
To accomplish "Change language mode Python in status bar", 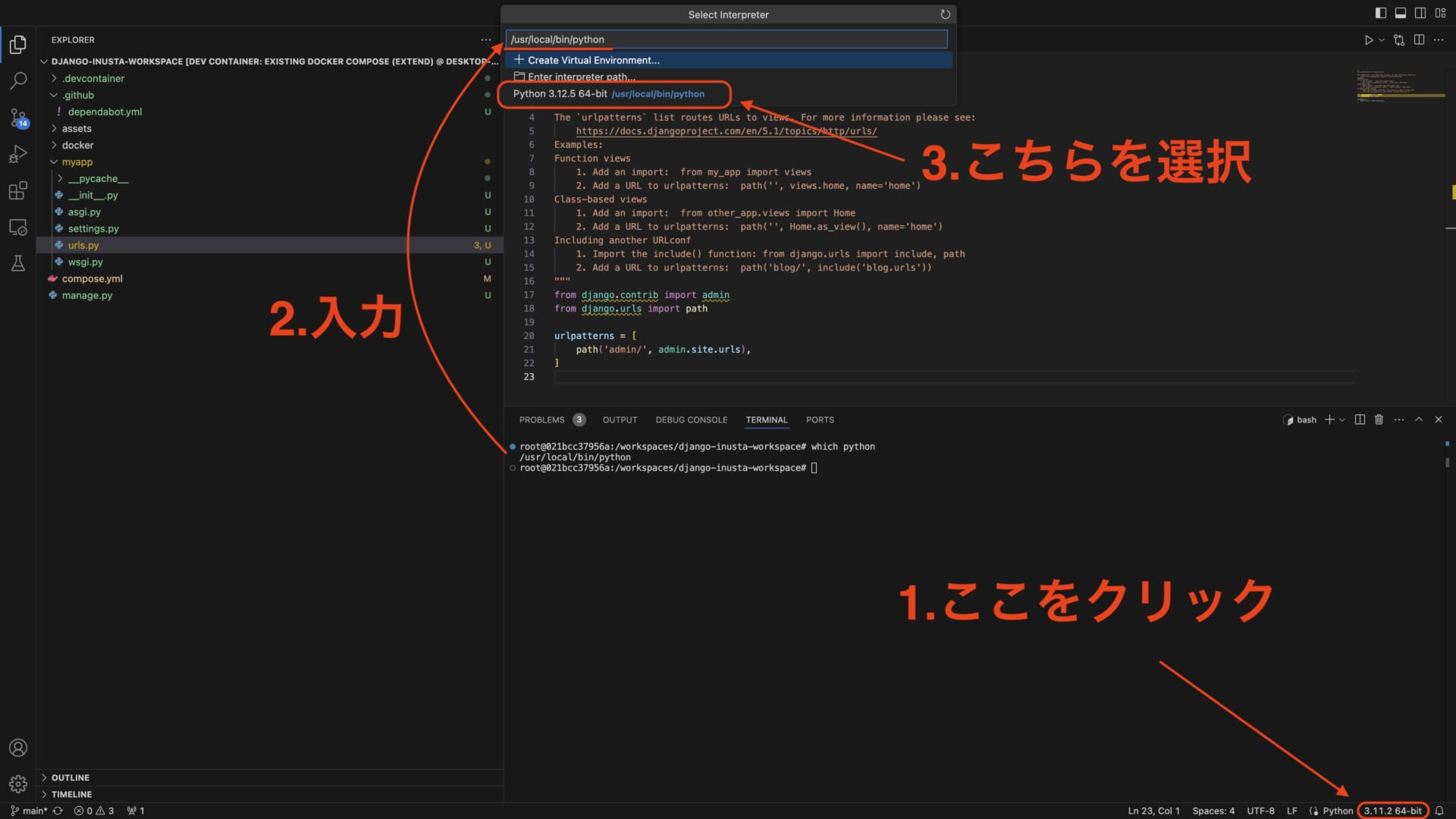I will (x=1338, y=811).
